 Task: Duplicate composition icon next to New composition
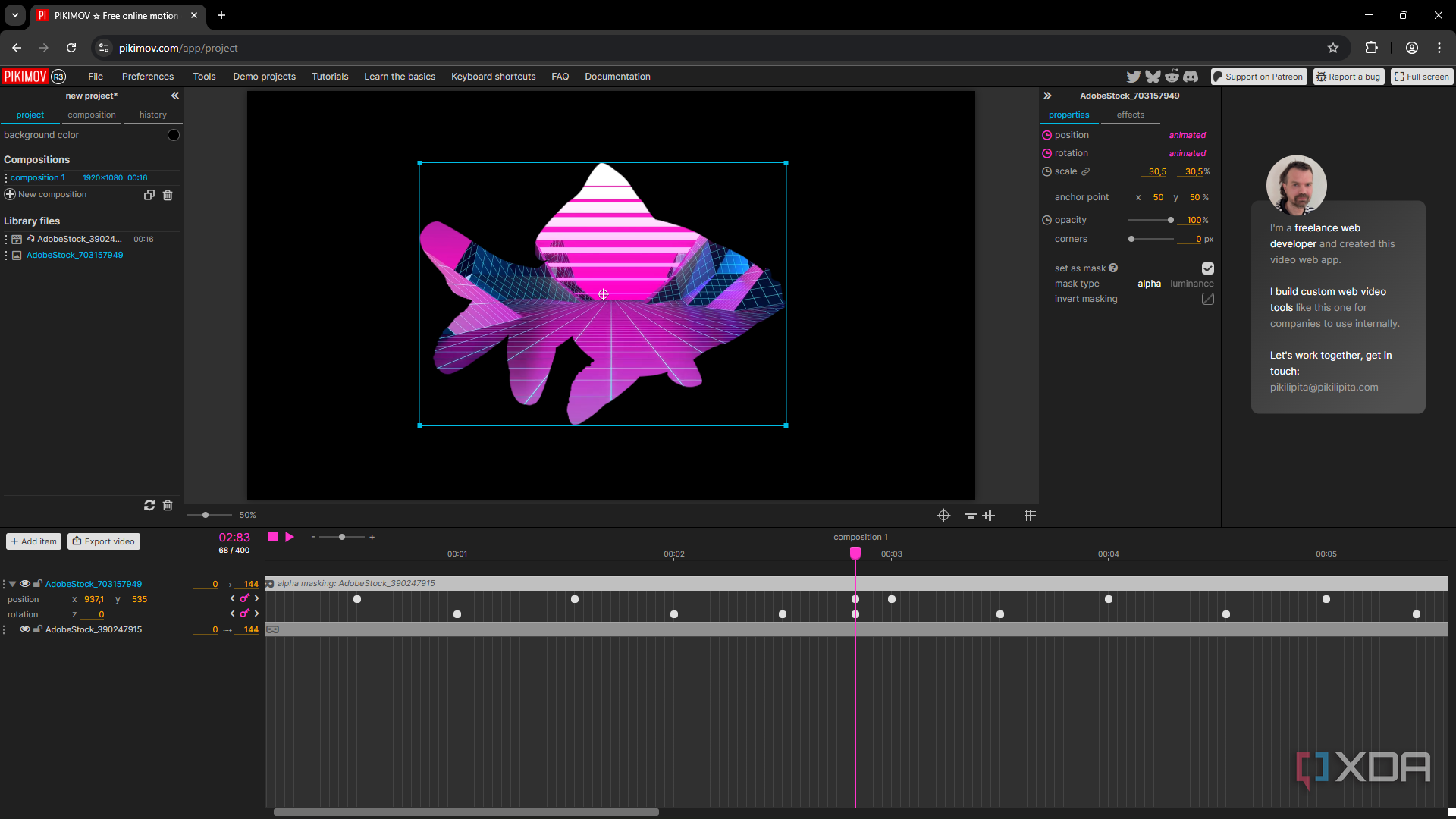click(x=149, y=195)
